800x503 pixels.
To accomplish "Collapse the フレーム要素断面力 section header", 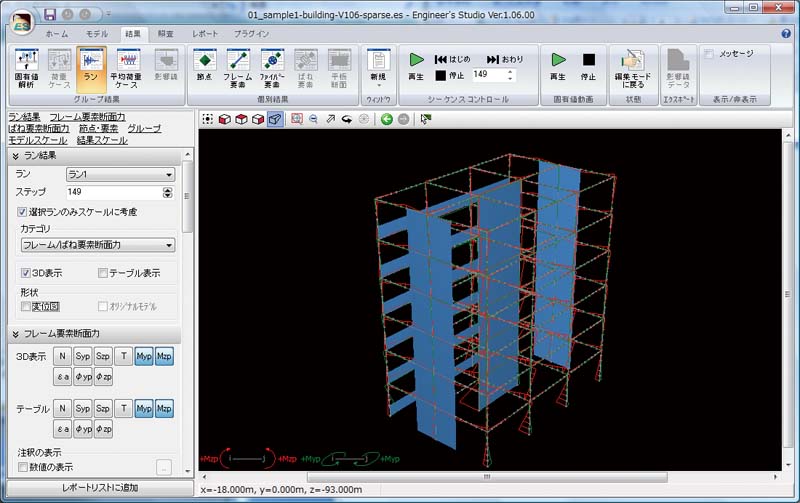I will [x=16, y=333].
